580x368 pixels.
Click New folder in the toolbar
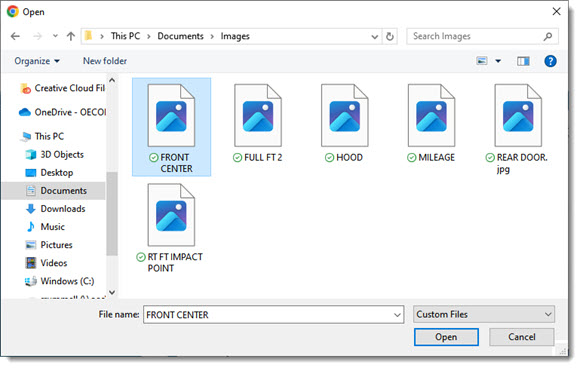pyautogui.click(x=105, y=61)
